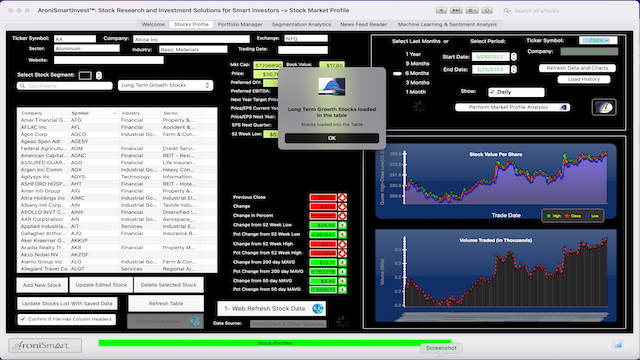Select the 6 Months period option
The height and width of the screenshot is (360, 640).
[x=417, y=73]
